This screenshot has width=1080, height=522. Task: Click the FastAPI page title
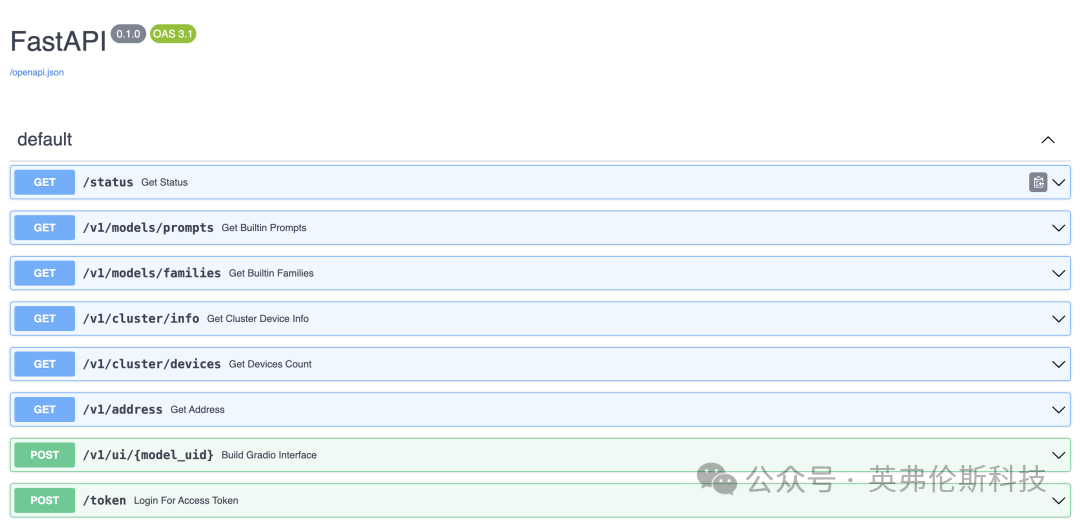[x=58, y=42]
